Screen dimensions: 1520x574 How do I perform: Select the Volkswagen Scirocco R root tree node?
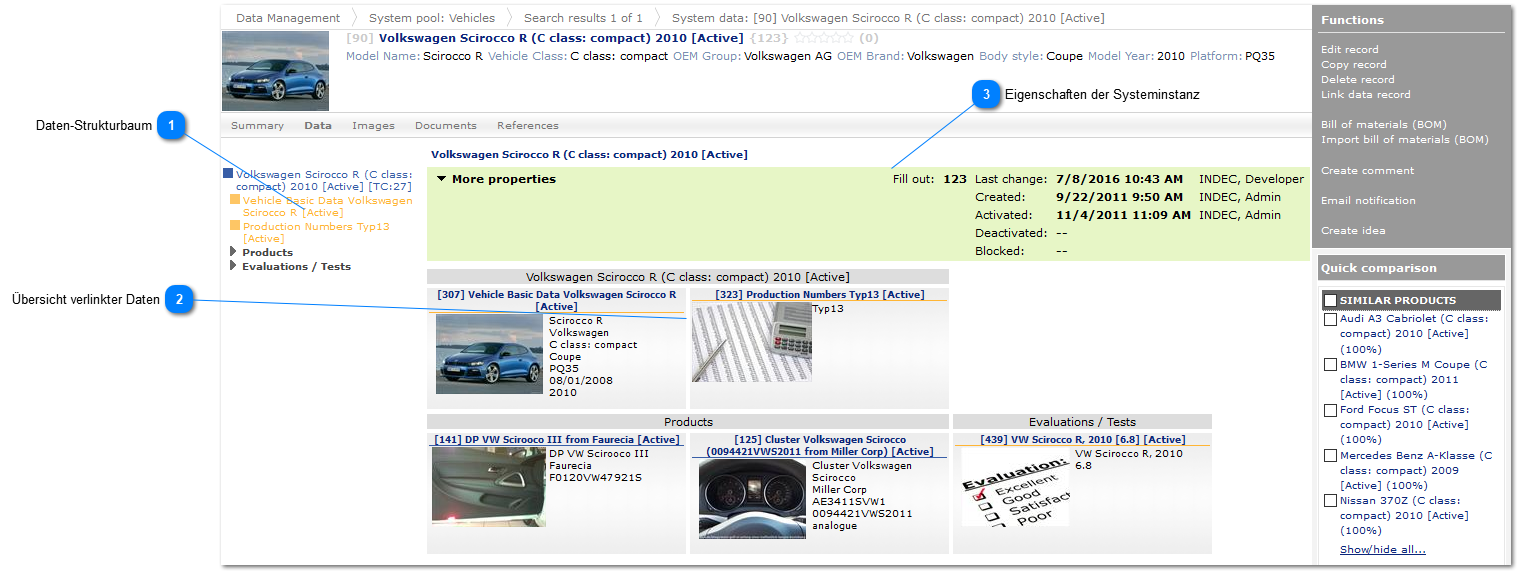[324, 180]
